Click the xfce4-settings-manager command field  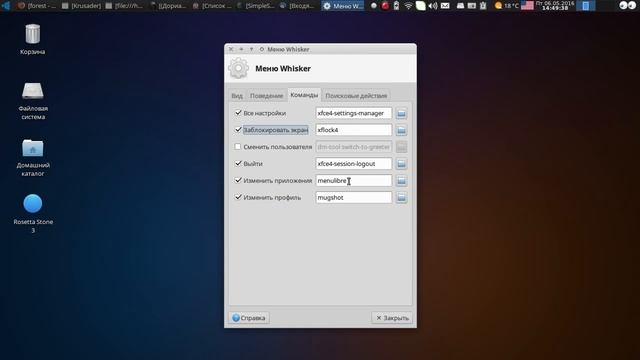[x=353, y=113]
